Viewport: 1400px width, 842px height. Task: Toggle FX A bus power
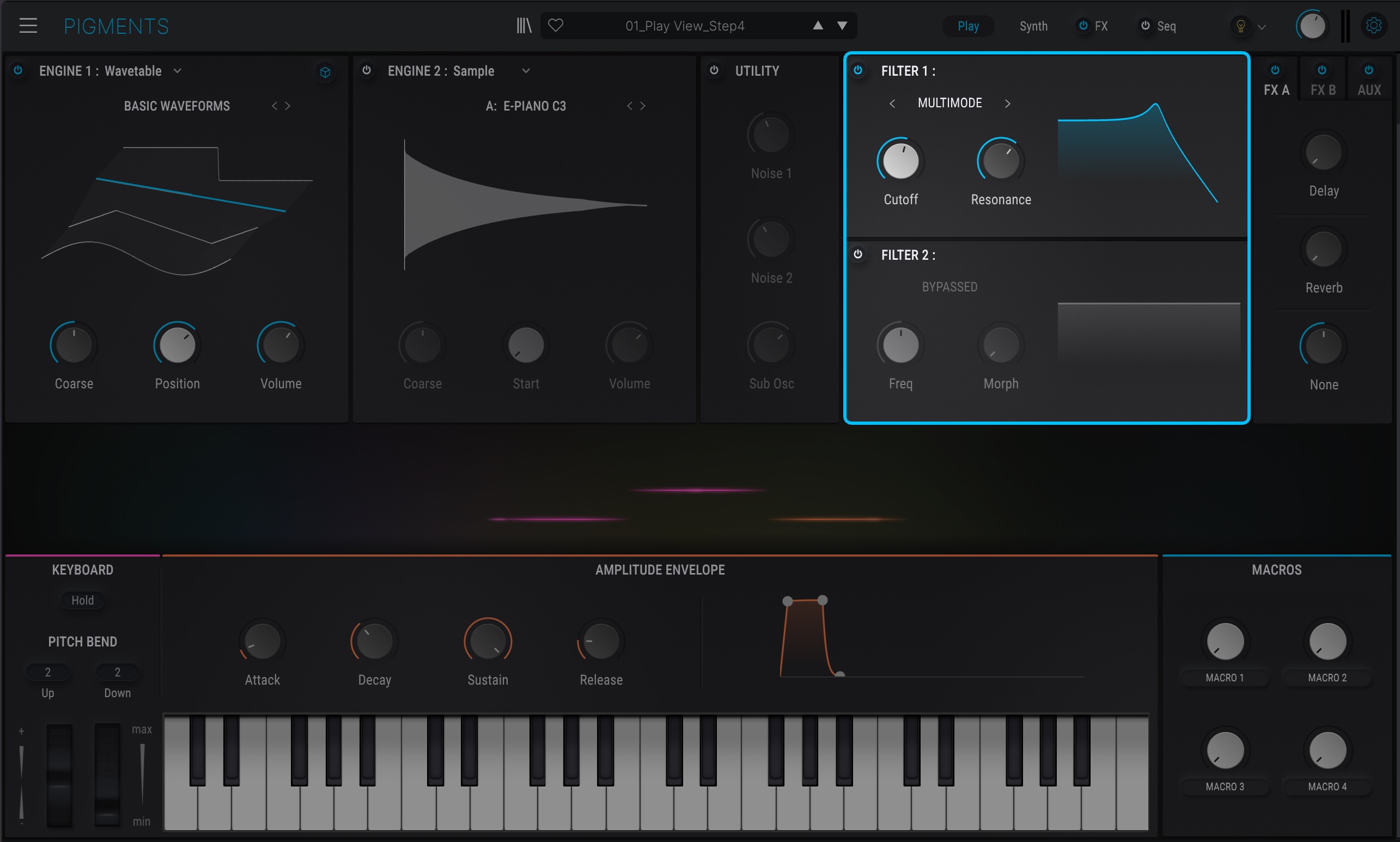coord(1275,70)
